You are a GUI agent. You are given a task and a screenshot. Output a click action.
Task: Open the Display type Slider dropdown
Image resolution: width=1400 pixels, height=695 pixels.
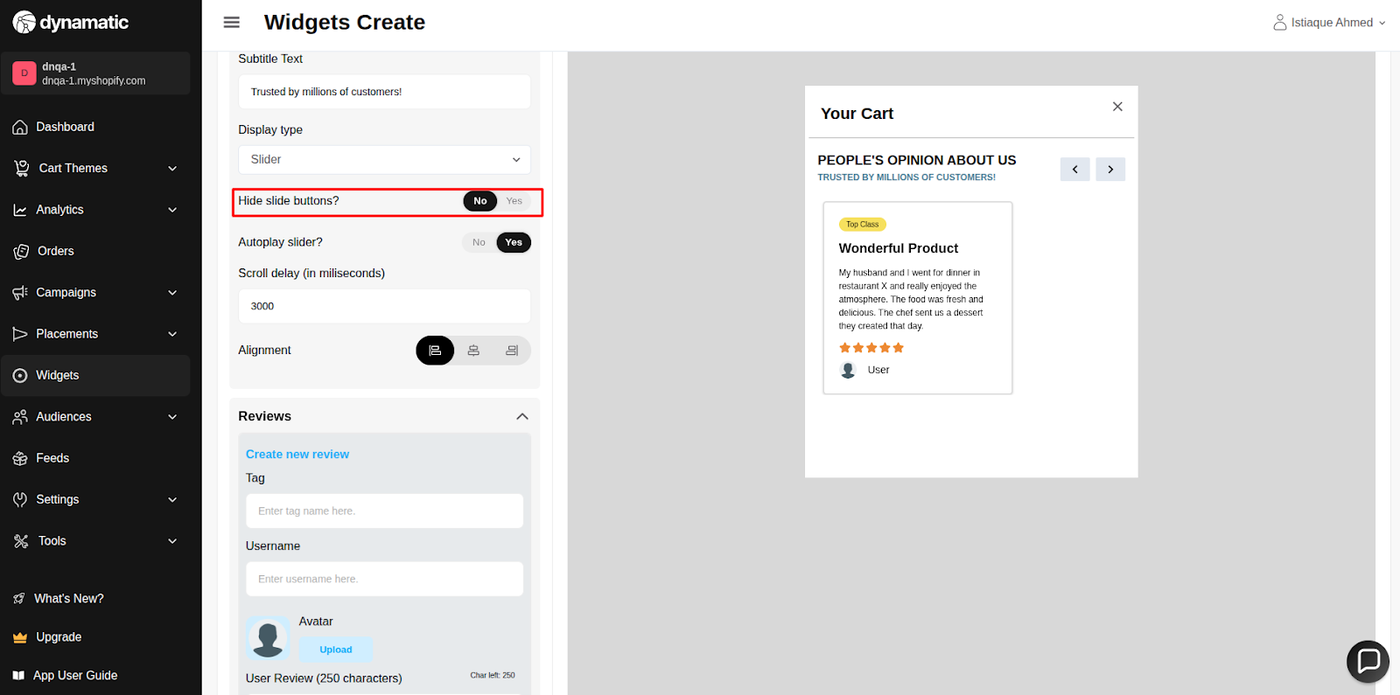click(384, 159)
